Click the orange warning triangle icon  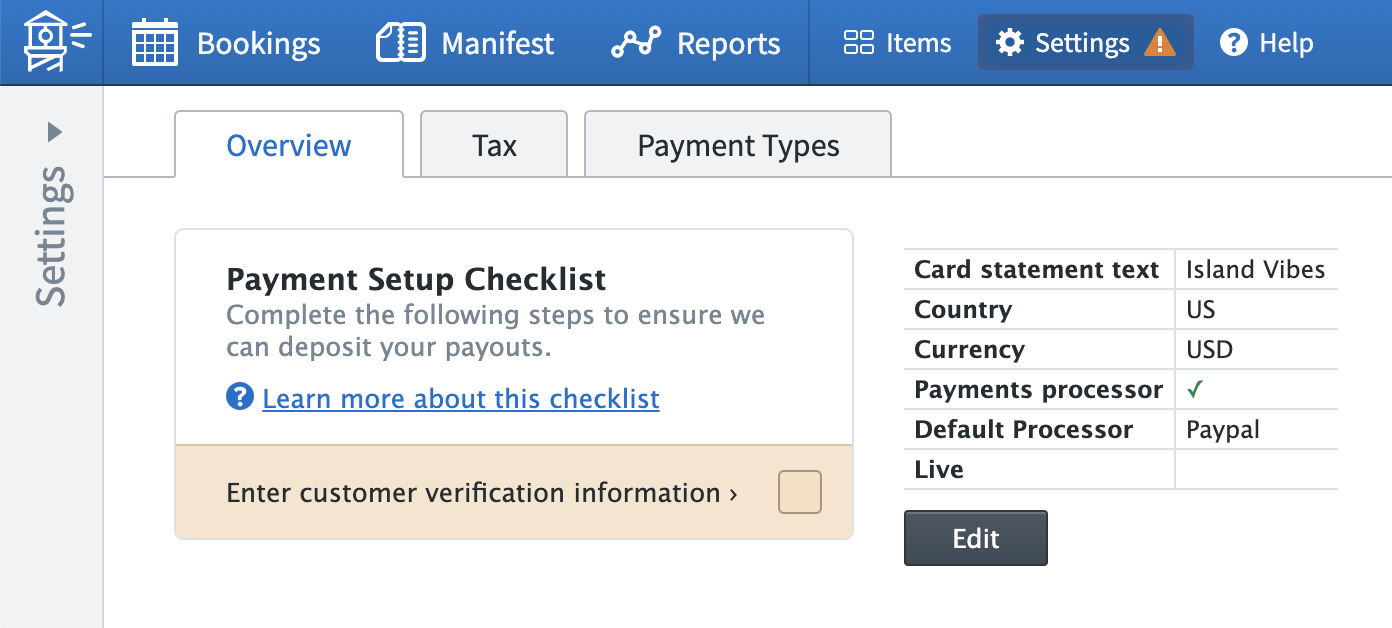(1160, 43)
